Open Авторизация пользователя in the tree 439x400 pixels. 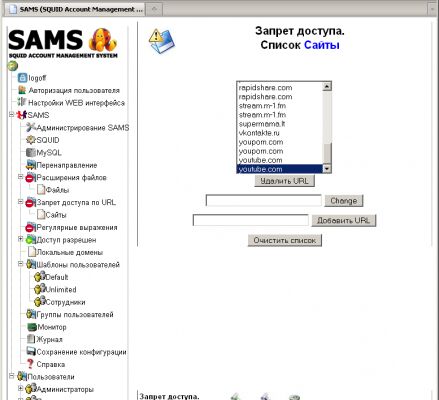click(74, 90)
